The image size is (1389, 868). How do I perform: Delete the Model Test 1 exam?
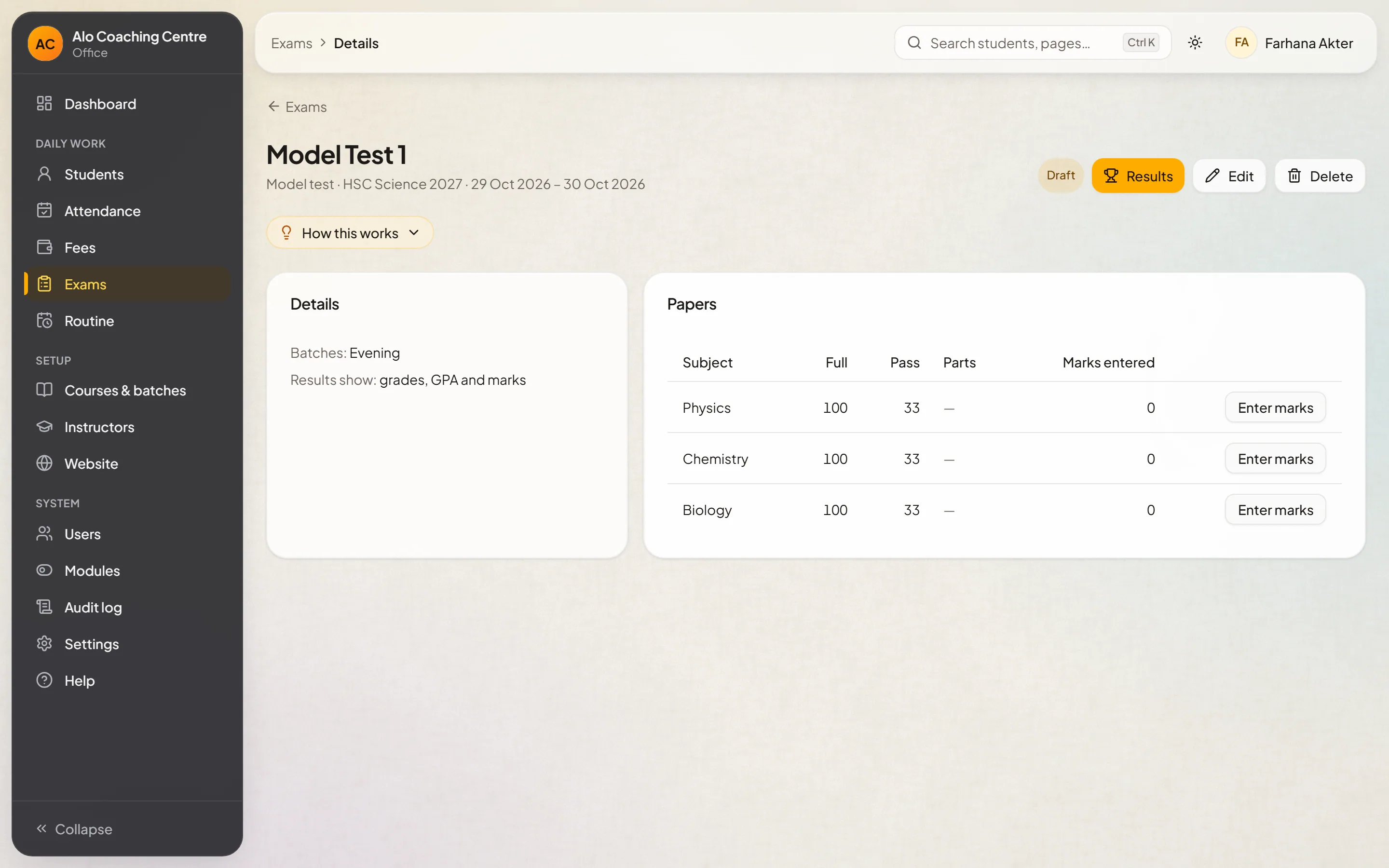[1320, 176]
